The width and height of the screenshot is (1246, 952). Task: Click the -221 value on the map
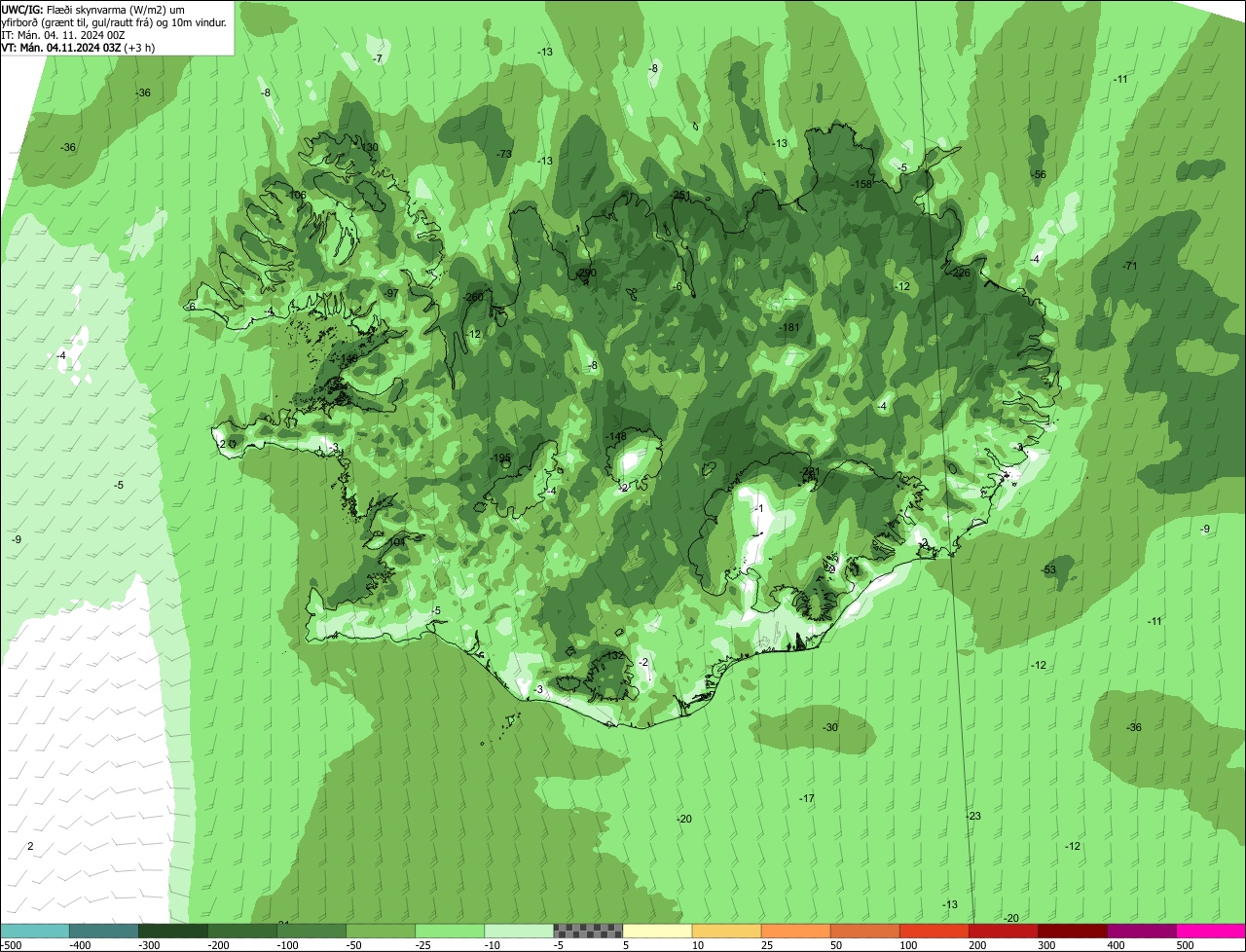point(810,472)
